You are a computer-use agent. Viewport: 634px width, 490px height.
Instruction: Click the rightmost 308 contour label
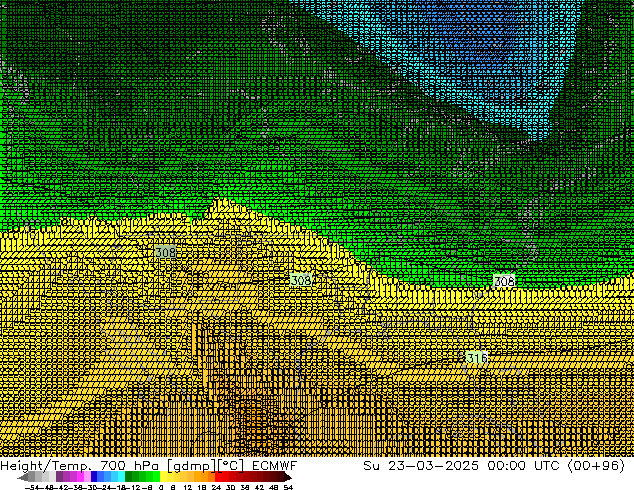504,281
